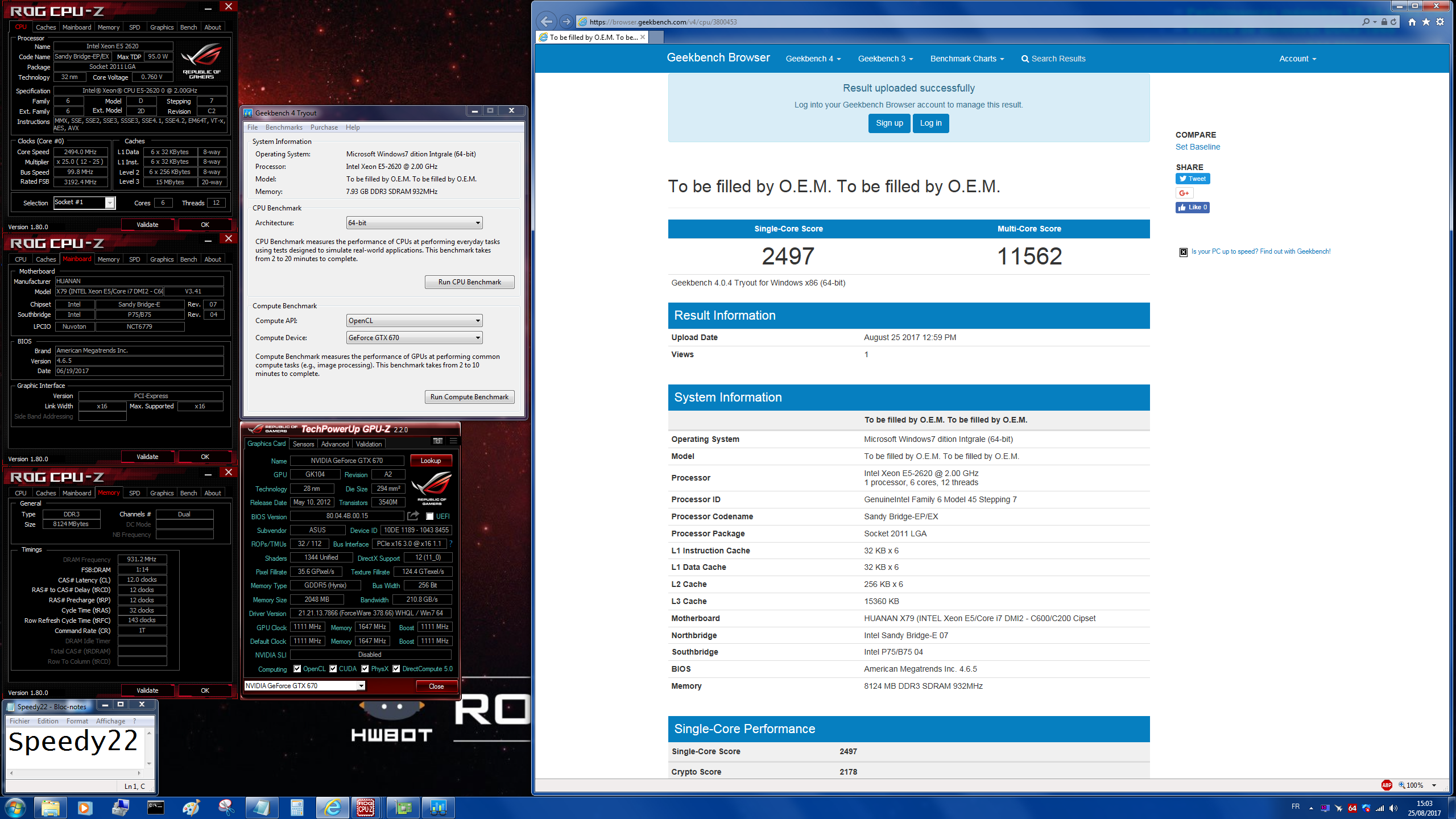Open the Benchmarks menu in Geekbench Tryout
Viewport: 1456px width, 819px height.
coord(284,127)
